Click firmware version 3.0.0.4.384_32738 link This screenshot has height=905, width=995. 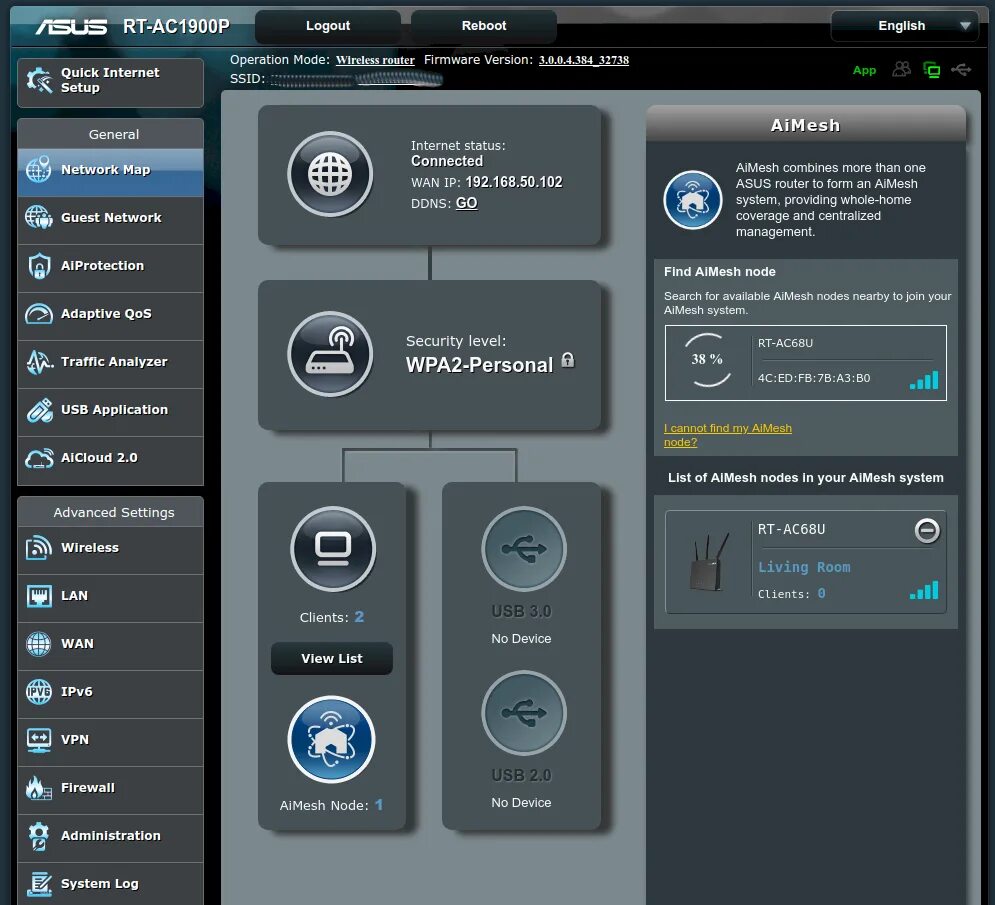point(584,60)
